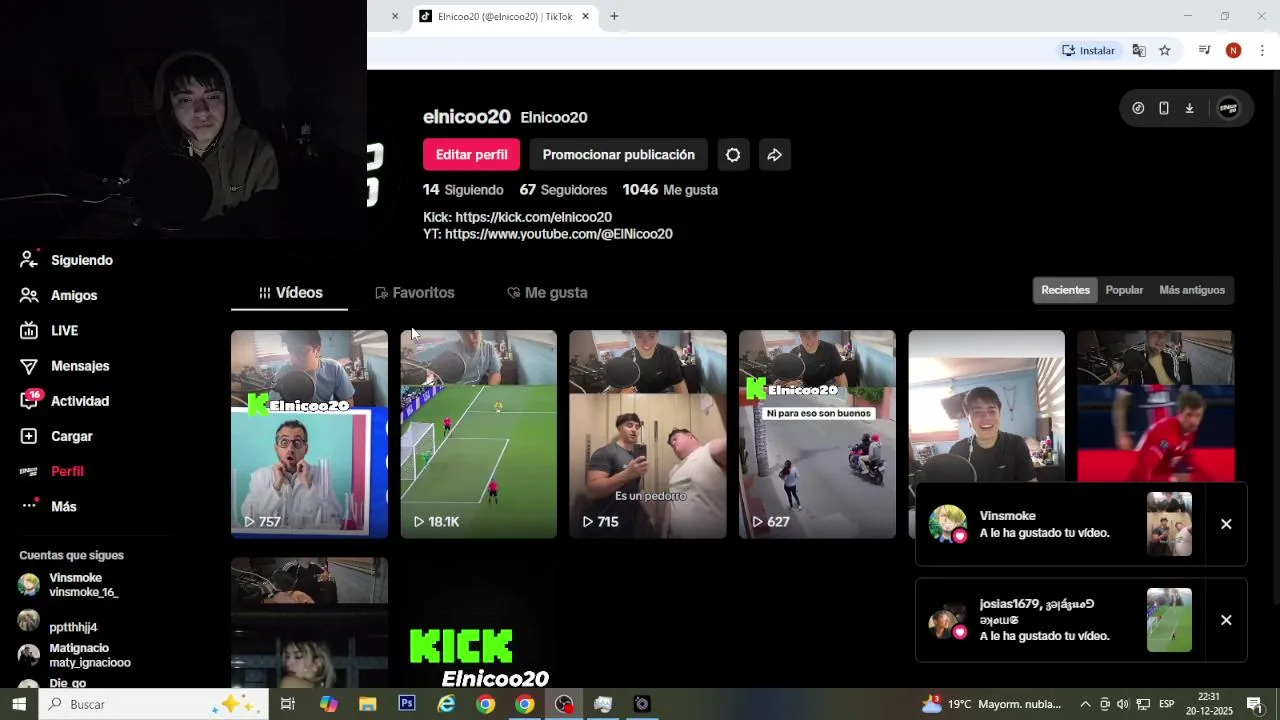The image size is (1280, 720).
Task: Open the weather widget on taskbar
Action: (992, 704)
